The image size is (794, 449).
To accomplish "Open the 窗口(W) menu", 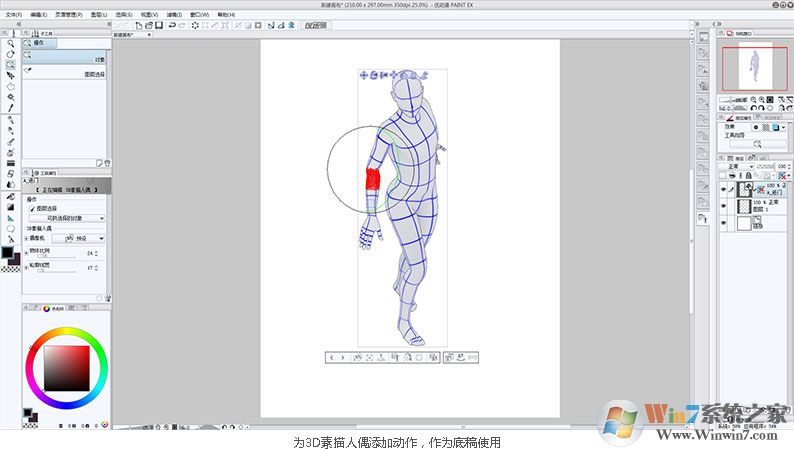I will tap(200, 15).
